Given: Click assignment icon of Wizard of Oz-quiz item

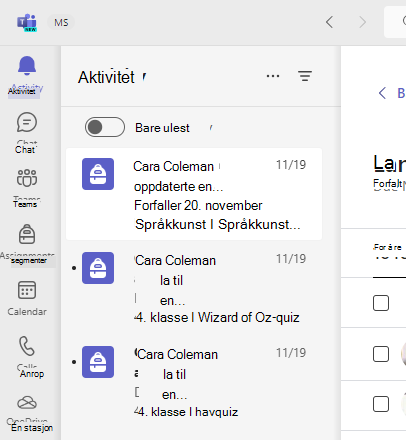Looking at the screenshot, I should (x=98, y=268).
